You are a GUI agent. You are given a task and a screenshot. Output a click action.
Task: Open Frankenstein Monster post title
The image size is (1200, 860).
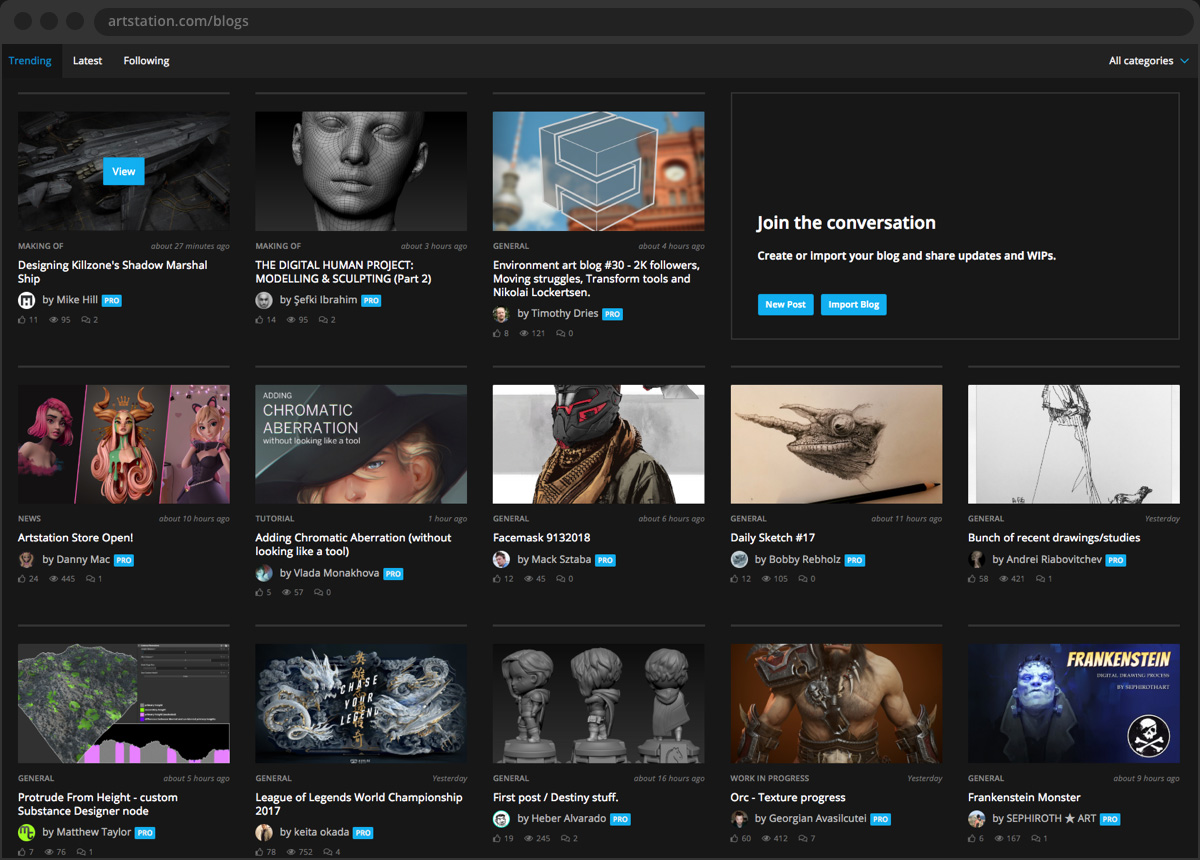tap(1024, 797)
